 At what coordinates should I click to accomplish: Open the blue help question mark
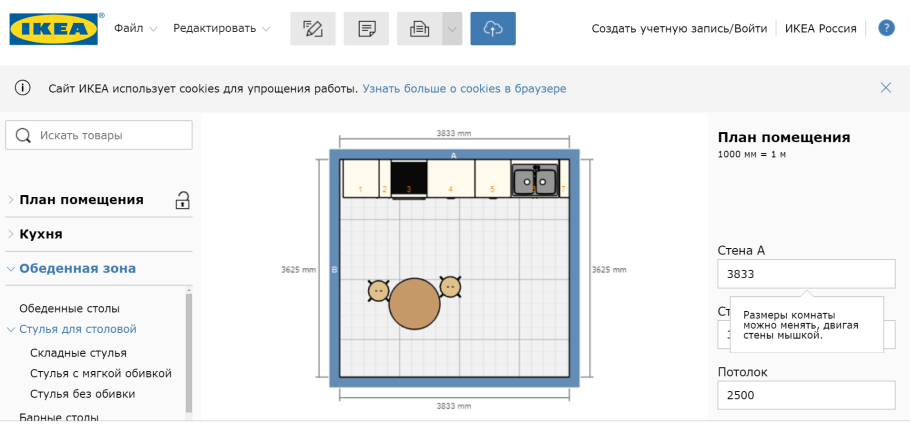(885, 29)
